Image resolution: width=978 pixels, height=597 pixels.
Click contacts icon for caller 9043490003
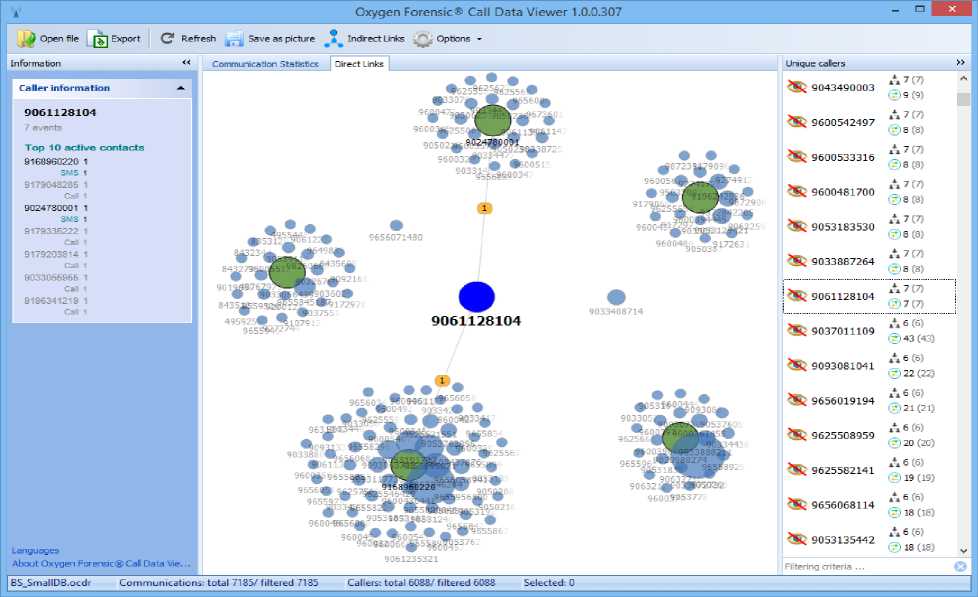894,80
